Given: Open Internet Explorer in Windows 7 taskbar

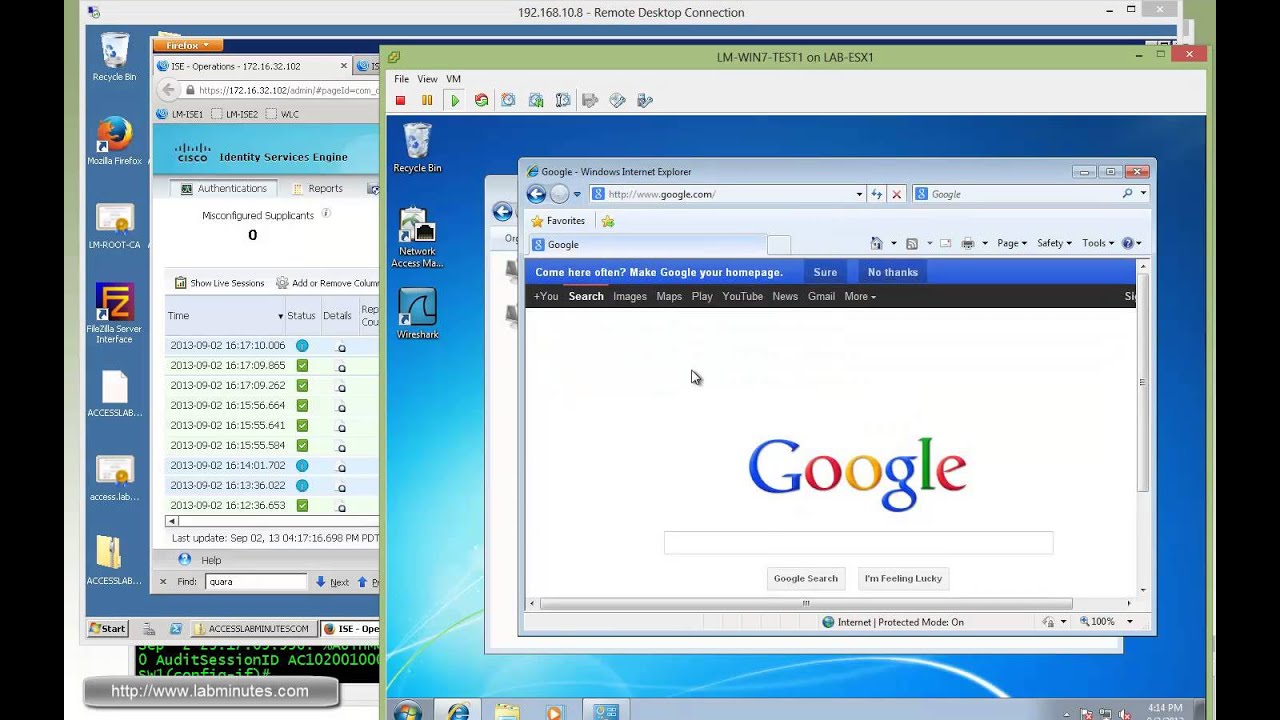Looking at the screenshot, I should [x=458, y=711].
